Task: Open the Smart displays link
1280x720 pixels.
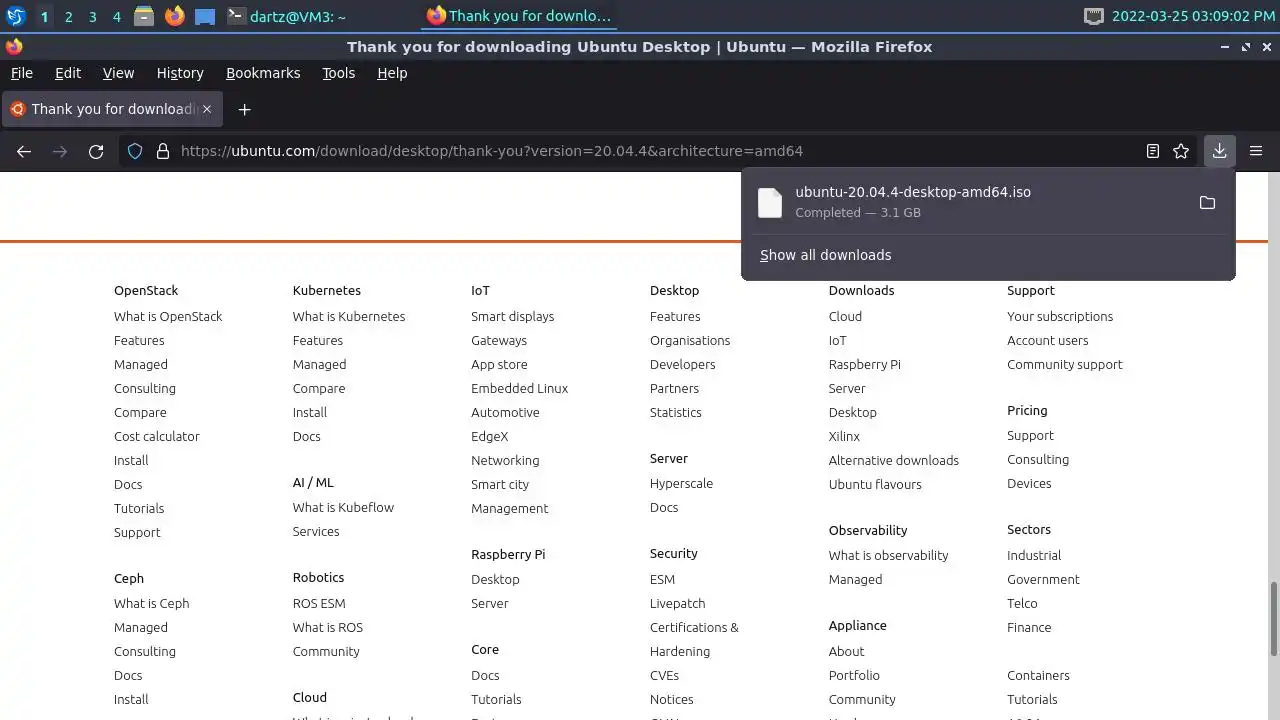Action: point(513,316)
